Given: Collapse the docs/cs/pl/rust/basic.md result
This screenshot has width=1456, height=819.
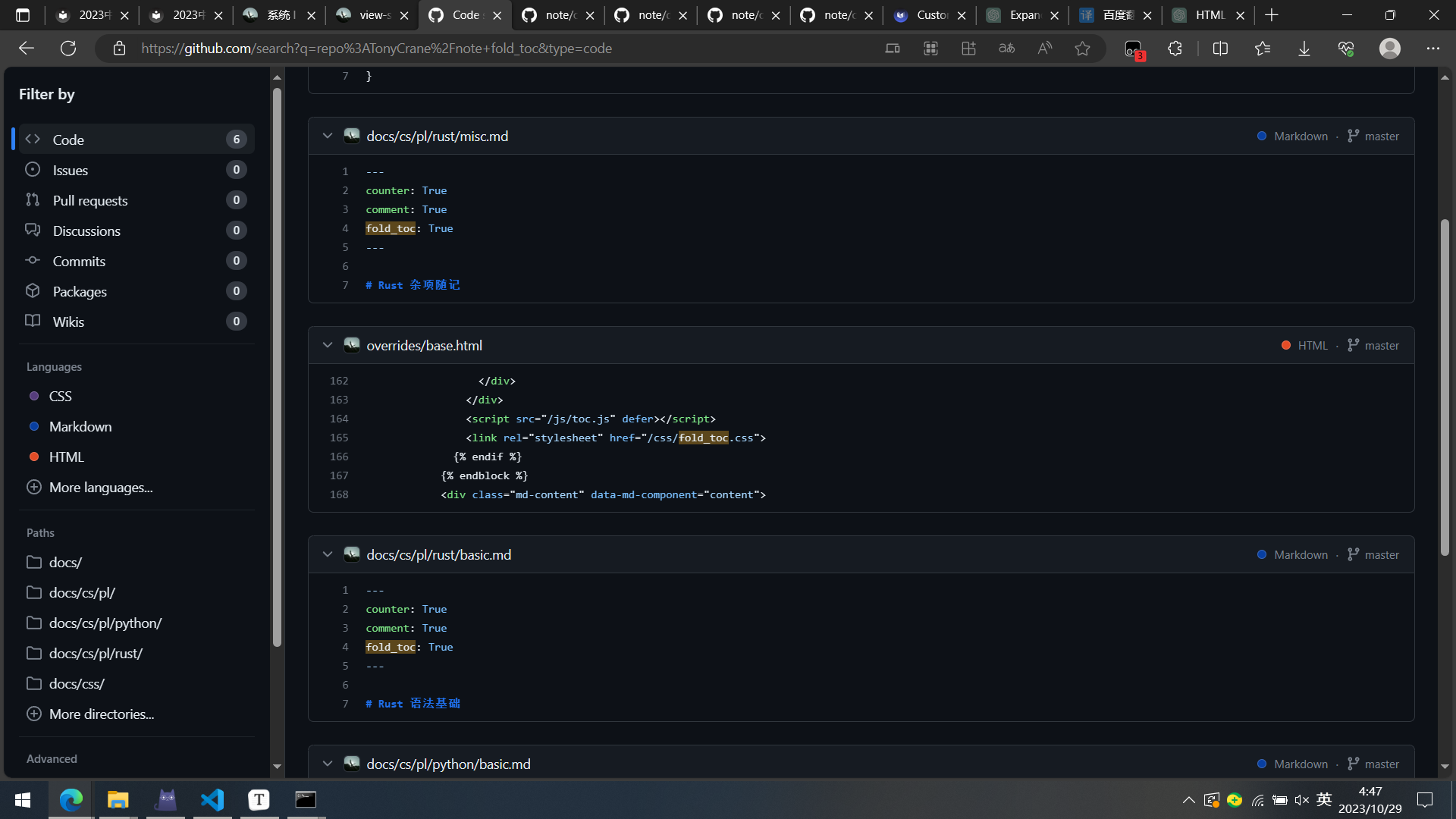Looking at the screenshot, I should pos(327,554).
